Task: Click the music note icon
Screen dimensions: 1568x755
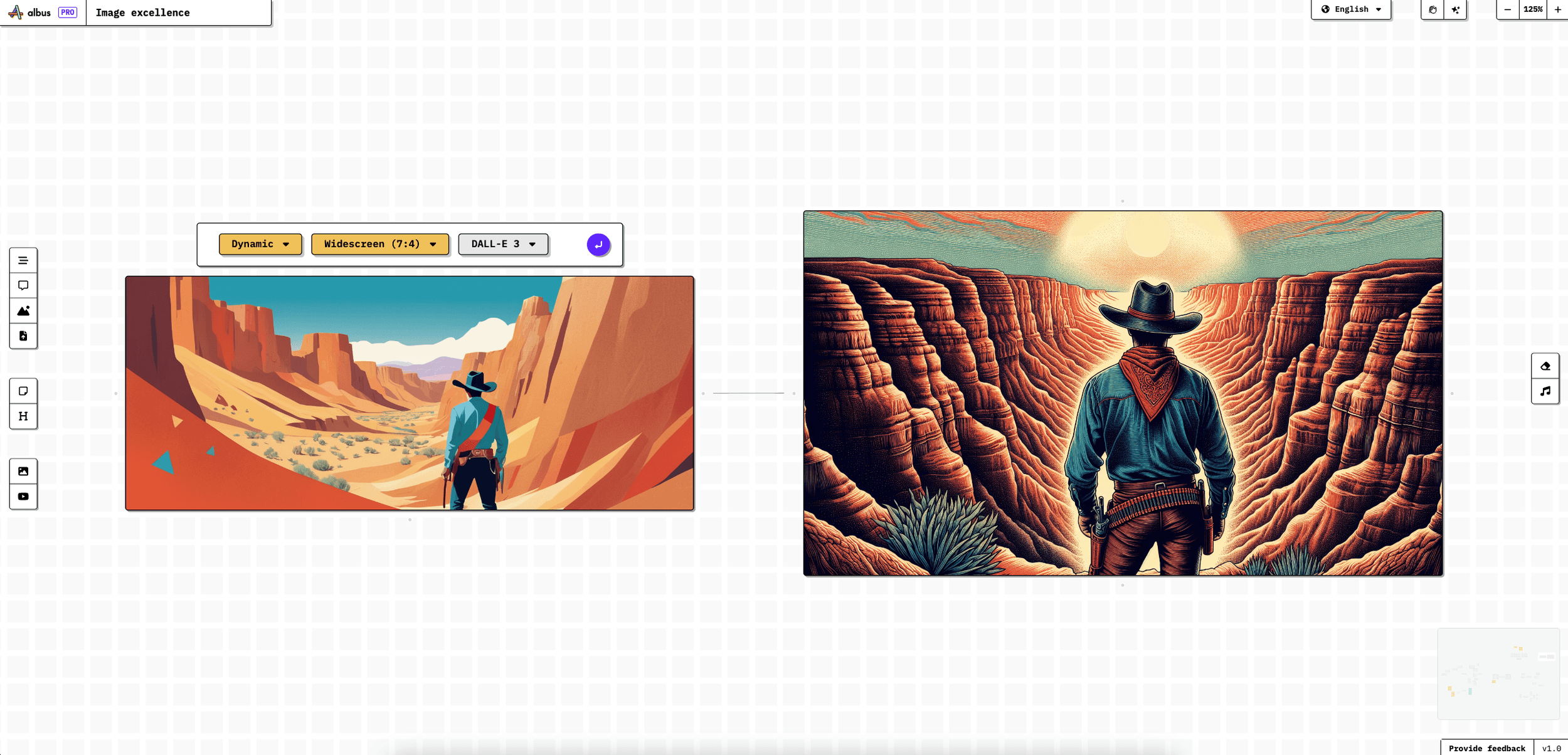Action: coord(1545,391)
